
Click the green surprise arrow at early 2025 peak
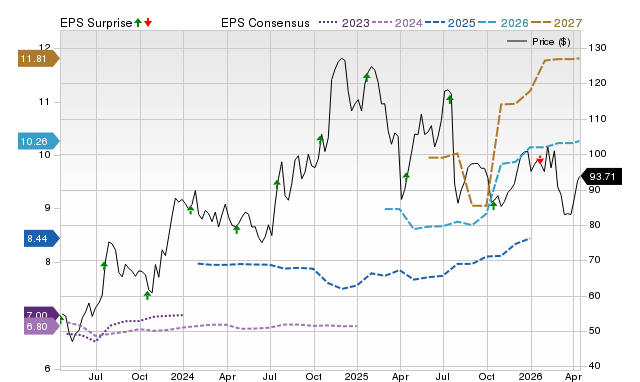pos(367,77)
